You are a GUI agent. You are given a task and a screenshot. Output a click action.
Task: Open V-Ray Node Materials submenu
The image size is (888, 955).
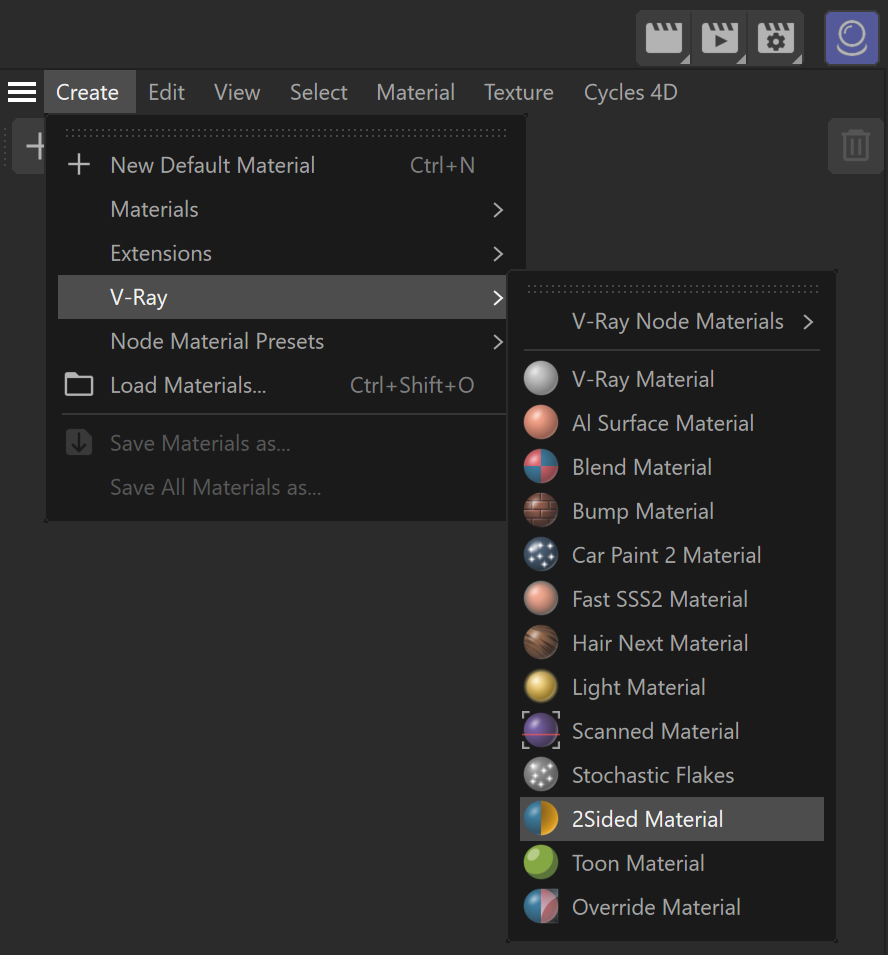pyautogui.click(x=672, y=322)
